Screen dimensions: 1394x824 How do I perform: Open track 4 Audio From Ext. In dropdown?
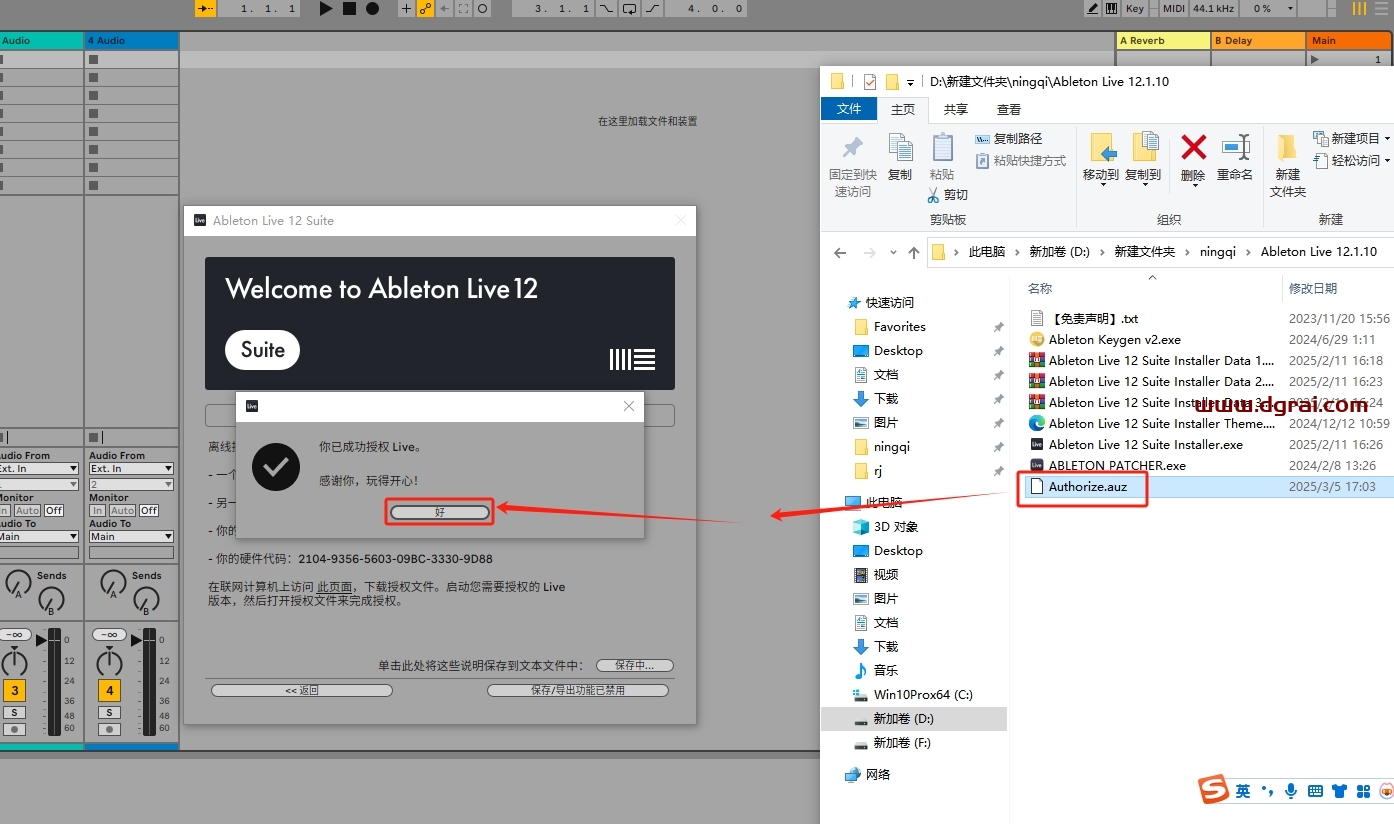coord(131,468)
